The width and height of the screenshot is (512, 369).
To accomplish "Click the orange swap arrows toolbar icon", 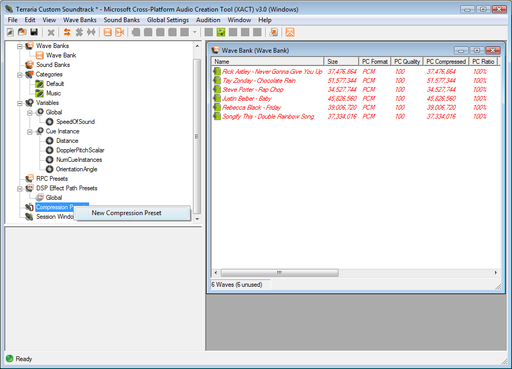I will 67,32.
